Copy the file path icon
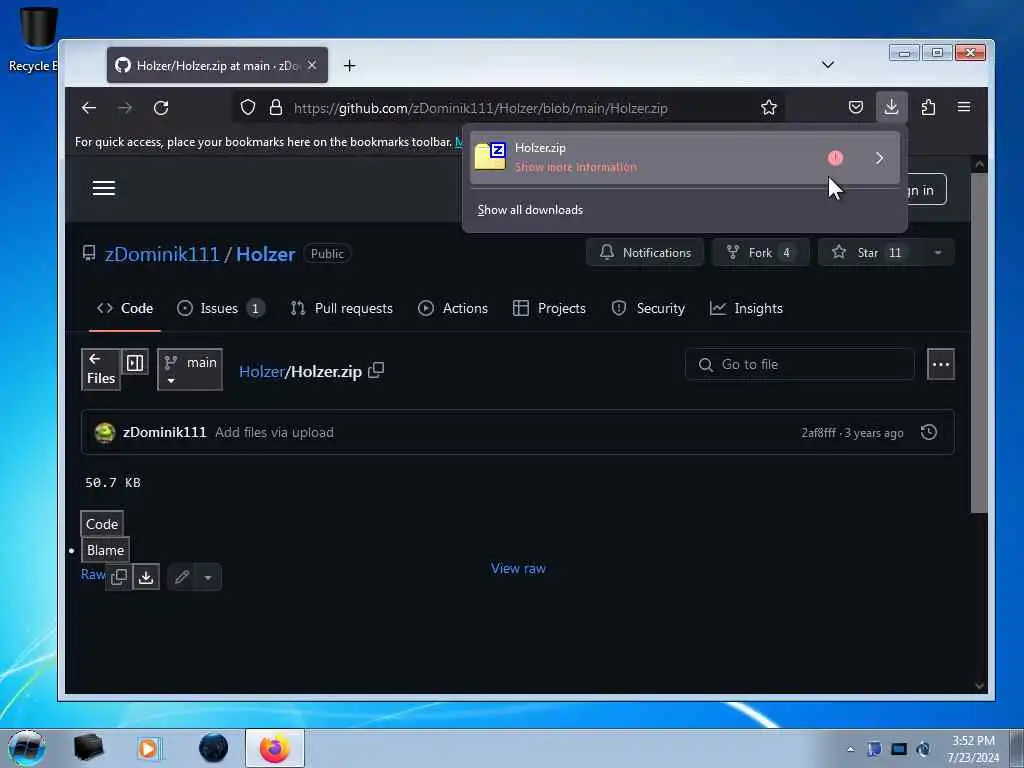 coord(376,370)
